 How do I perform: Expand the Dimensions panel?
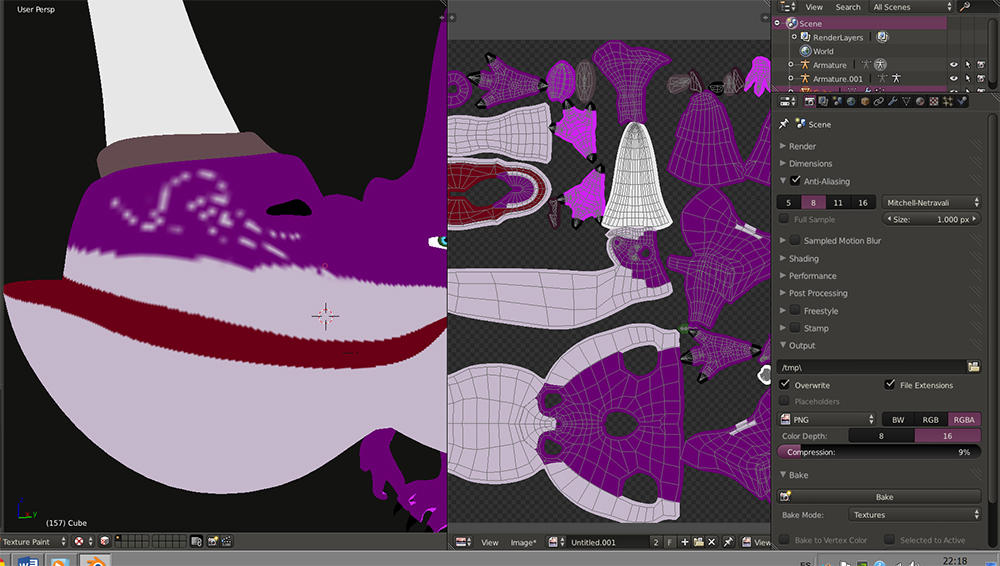(x=810, y=163)
